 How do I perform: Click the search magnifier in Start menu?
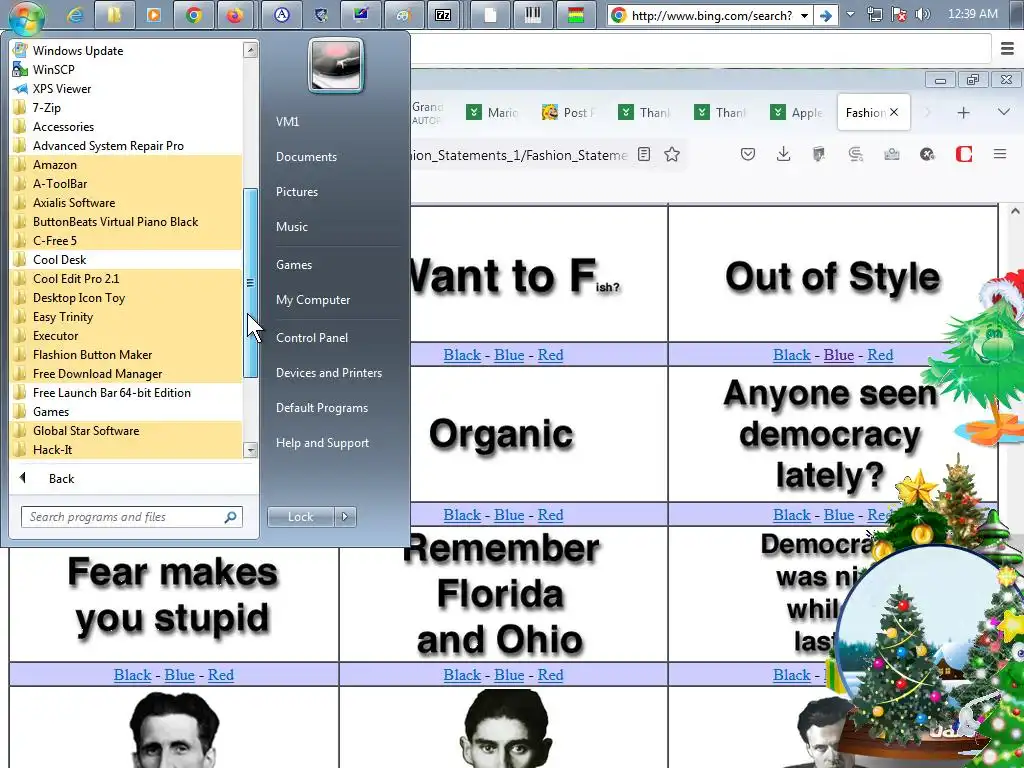pyautogui.click(x=231, y=517)
